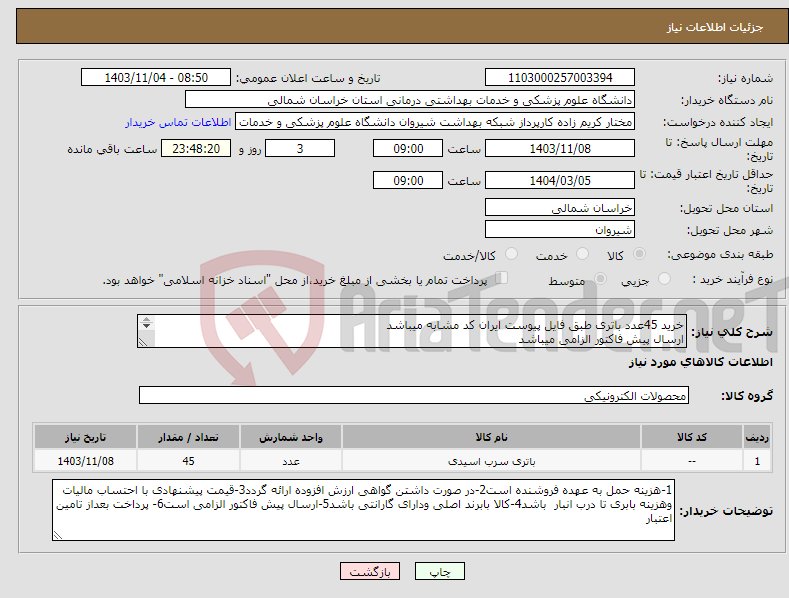Click the واحد شمارش column header
789x598 pixels.
click(x=291, y=437)
